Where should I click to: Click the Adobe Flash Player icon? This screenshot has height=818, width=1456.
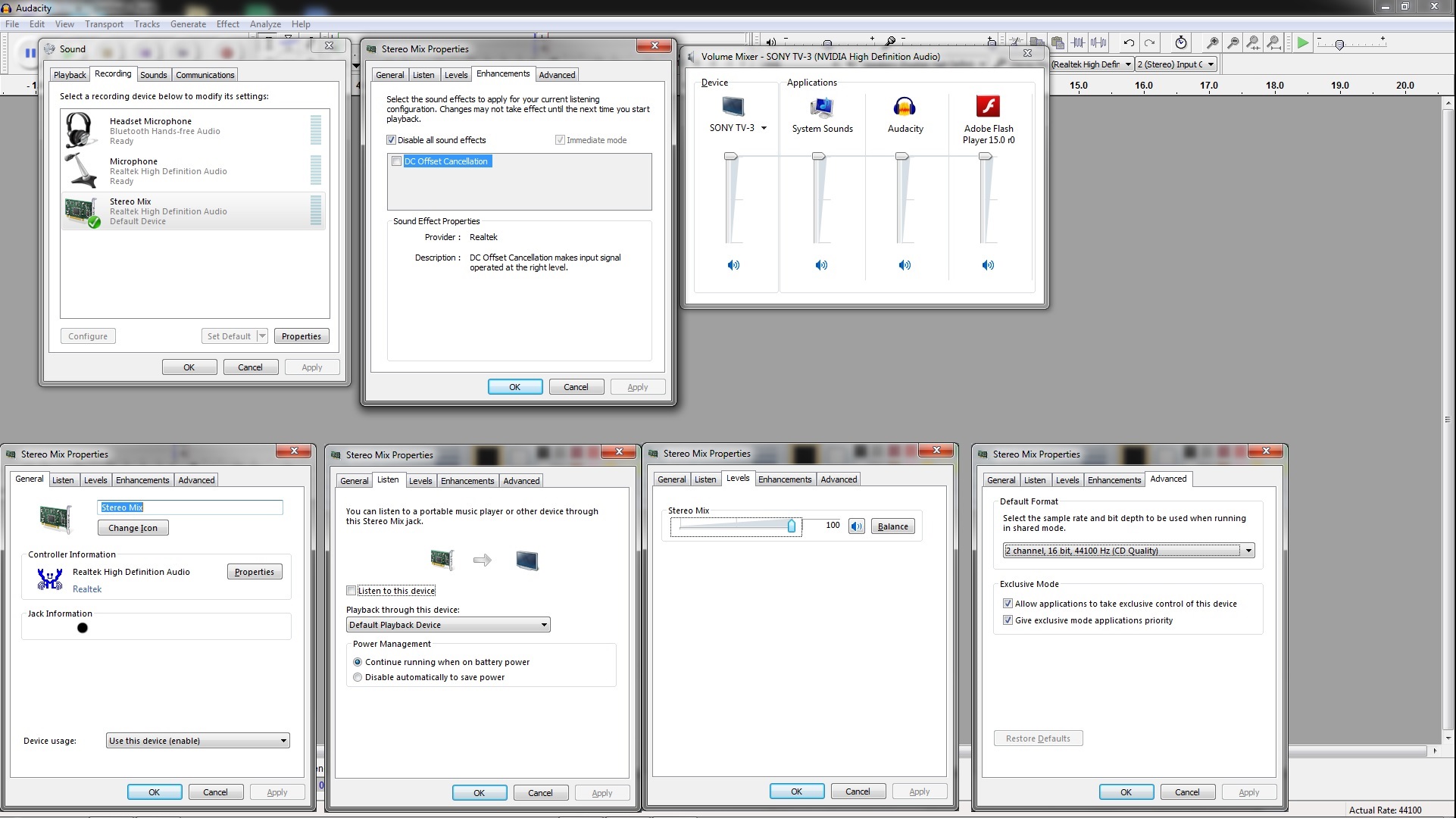pyautogui.click(x=988, y=107)
